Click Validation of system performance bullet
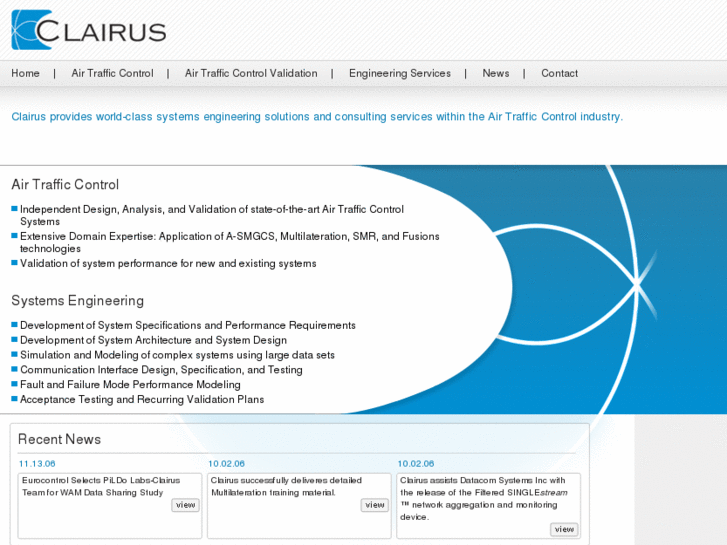Screen dimensions: 727x545 (x=168, y=263)
